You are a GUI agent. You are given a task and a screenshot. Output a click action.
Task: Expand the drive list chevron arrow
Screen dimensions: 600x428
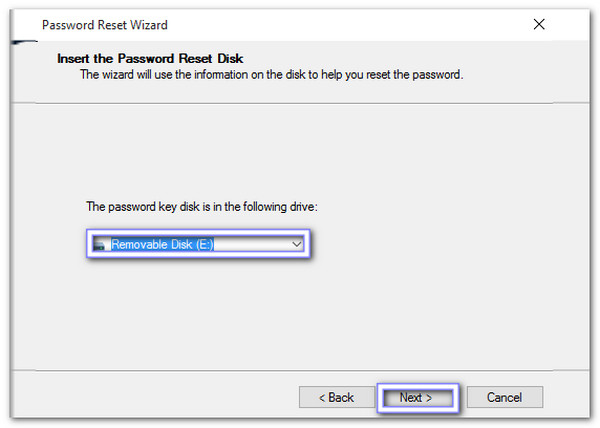pyautogui.click(x=296, y=243)
